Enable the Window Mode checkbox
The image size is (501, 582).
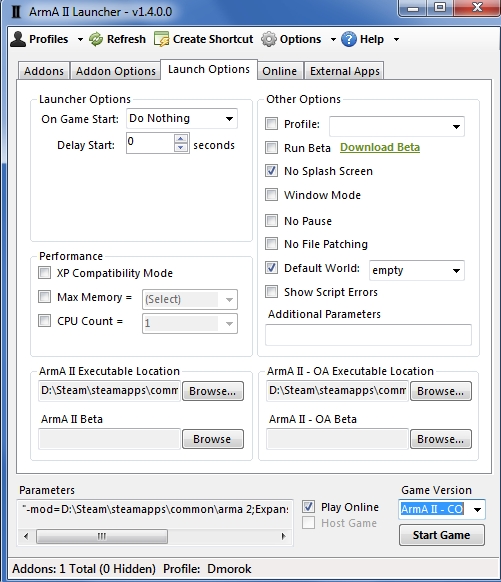pos(271,194)
